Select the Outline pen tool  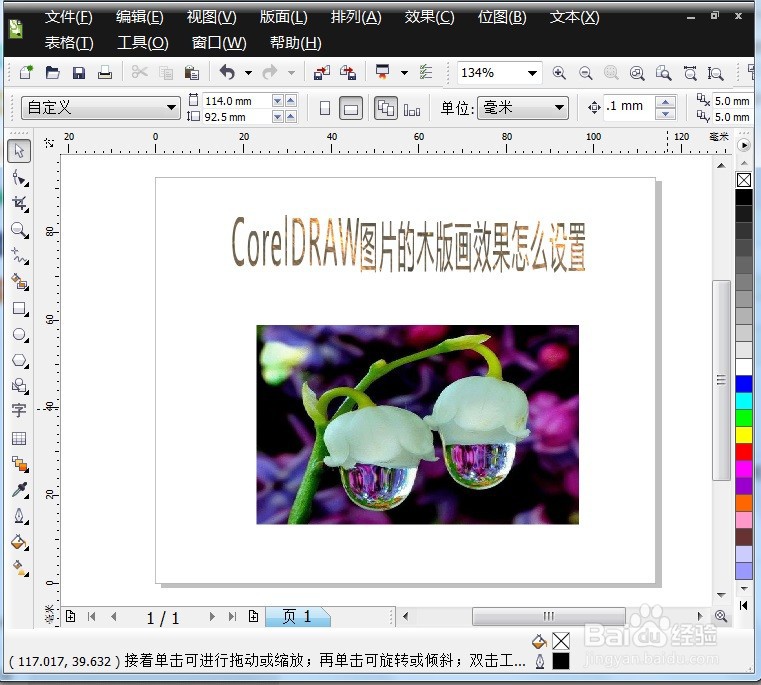19,516
